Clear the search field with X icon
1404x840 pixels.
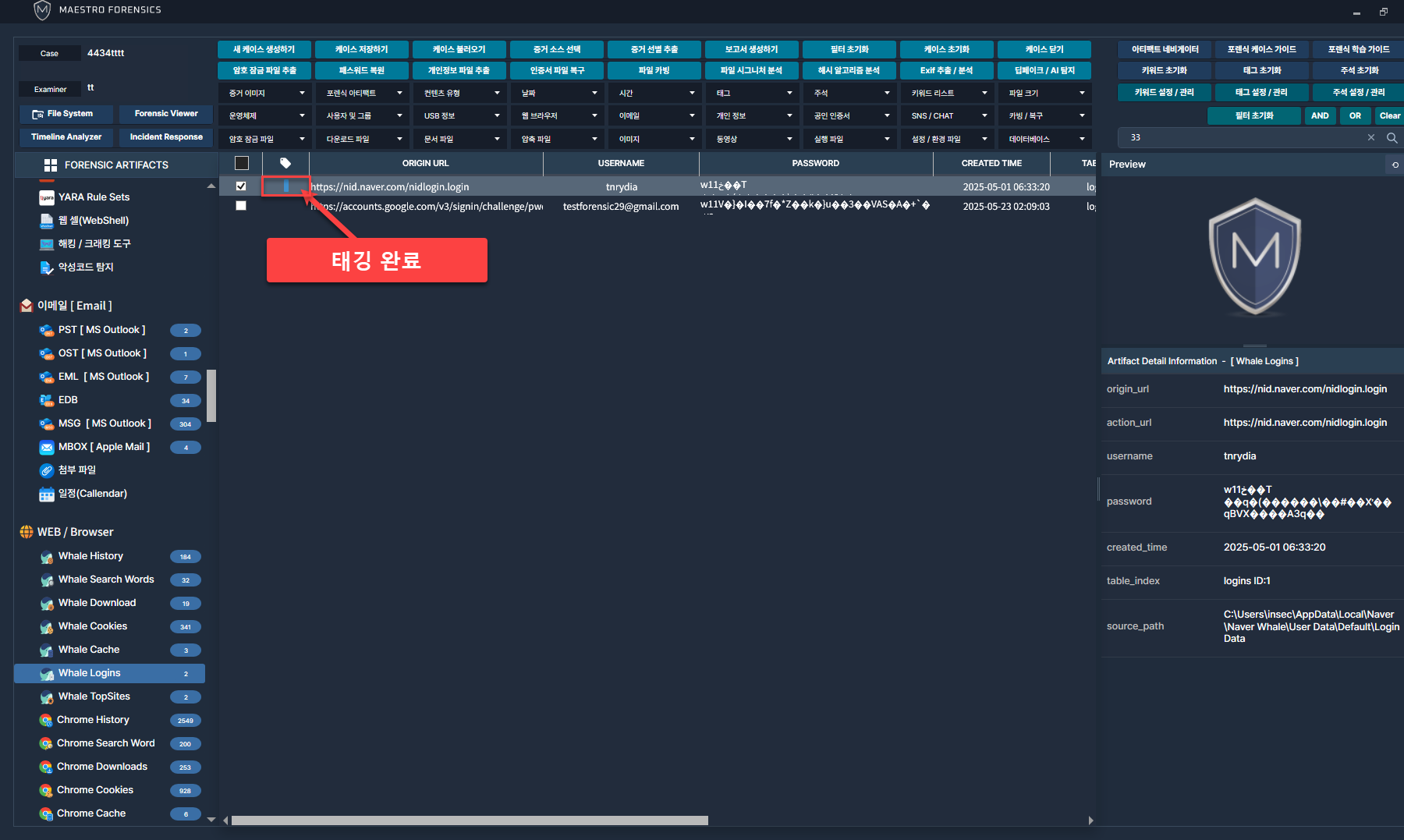[x=1371, y=138]
